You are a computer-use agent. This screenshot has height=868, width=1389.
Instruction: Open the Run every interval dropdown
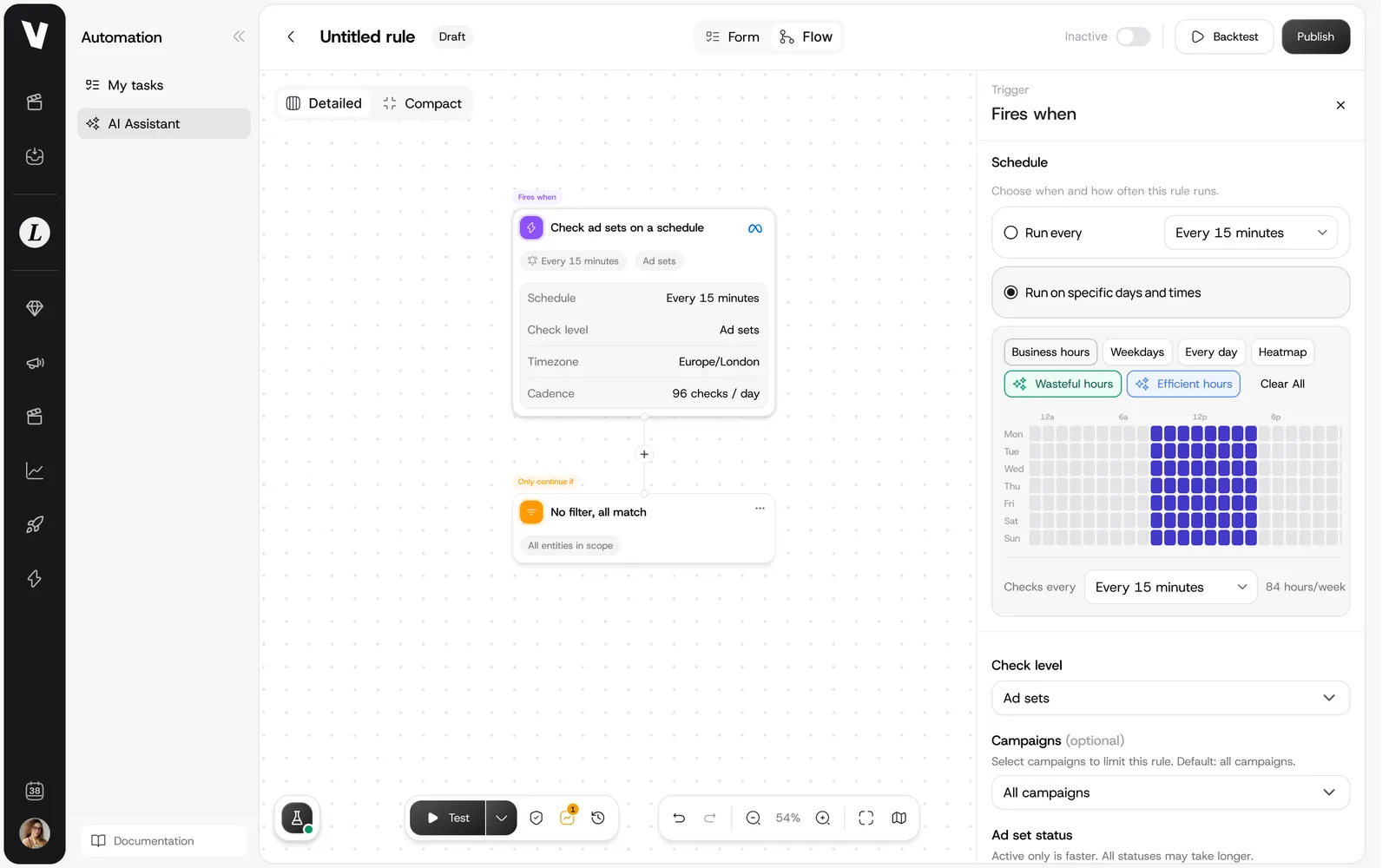[x=1250, y=233]
